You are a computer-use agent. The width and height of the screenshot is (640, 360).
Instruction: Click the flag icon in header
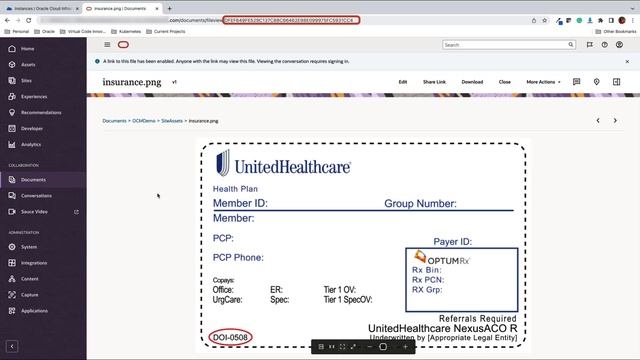click(589, 44)
